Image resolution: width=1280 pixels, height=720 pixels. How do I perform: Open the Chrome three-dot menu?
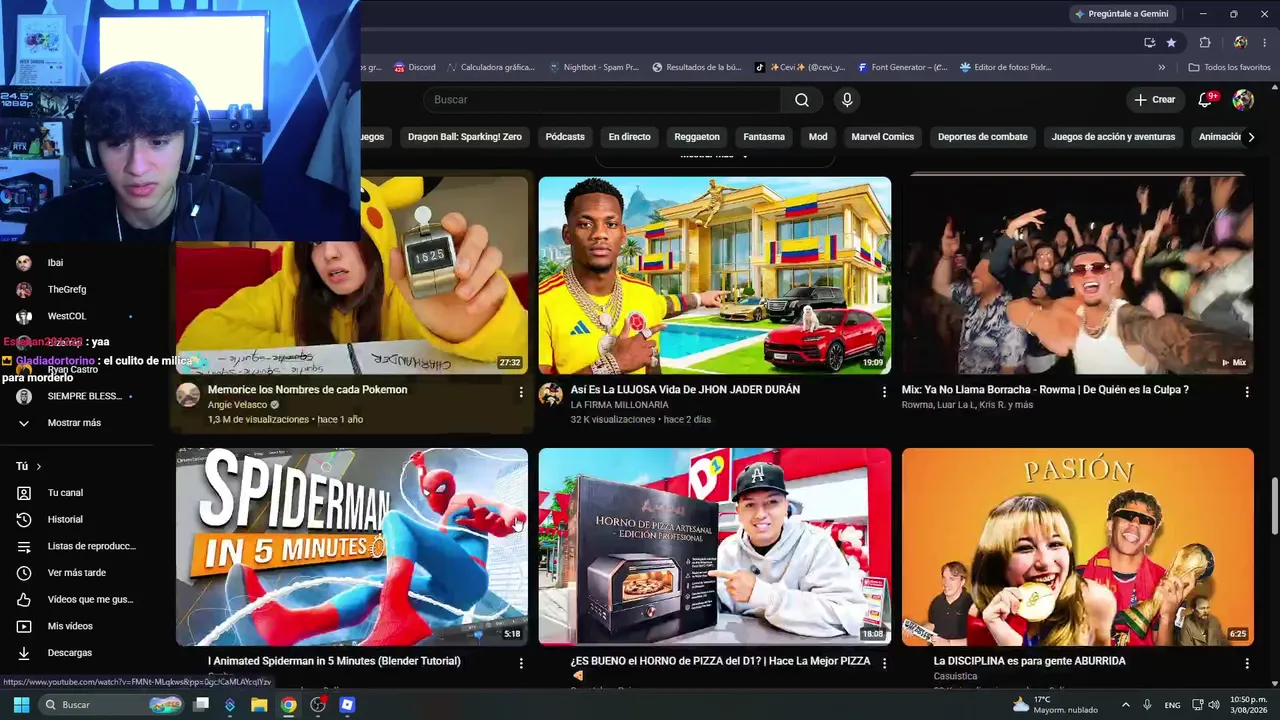(x=1263, y=42)
